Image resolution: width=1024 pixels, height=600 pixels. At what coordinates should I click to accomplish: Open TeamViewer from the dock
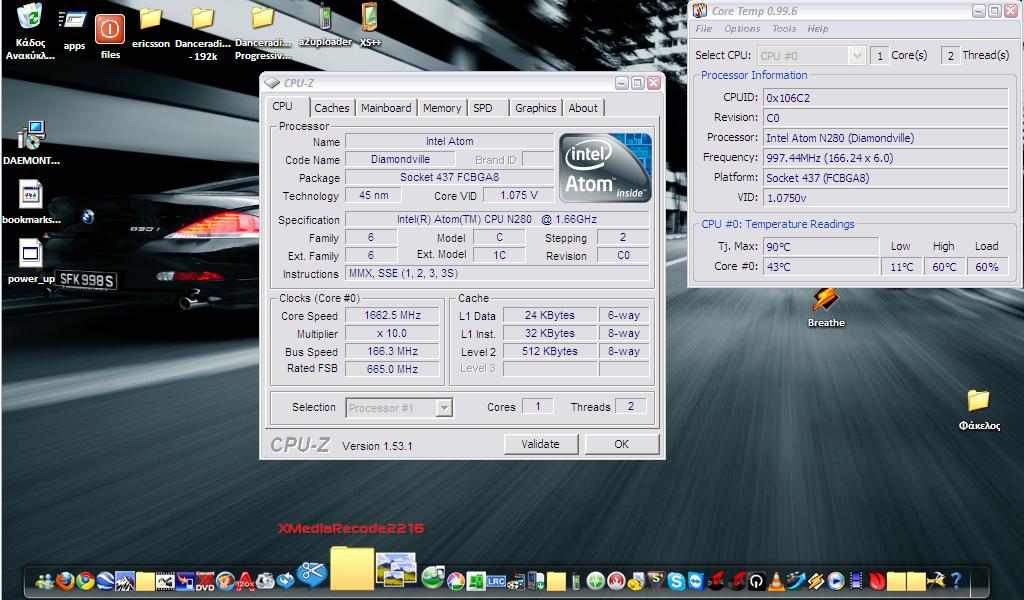[x=696, y=581]
